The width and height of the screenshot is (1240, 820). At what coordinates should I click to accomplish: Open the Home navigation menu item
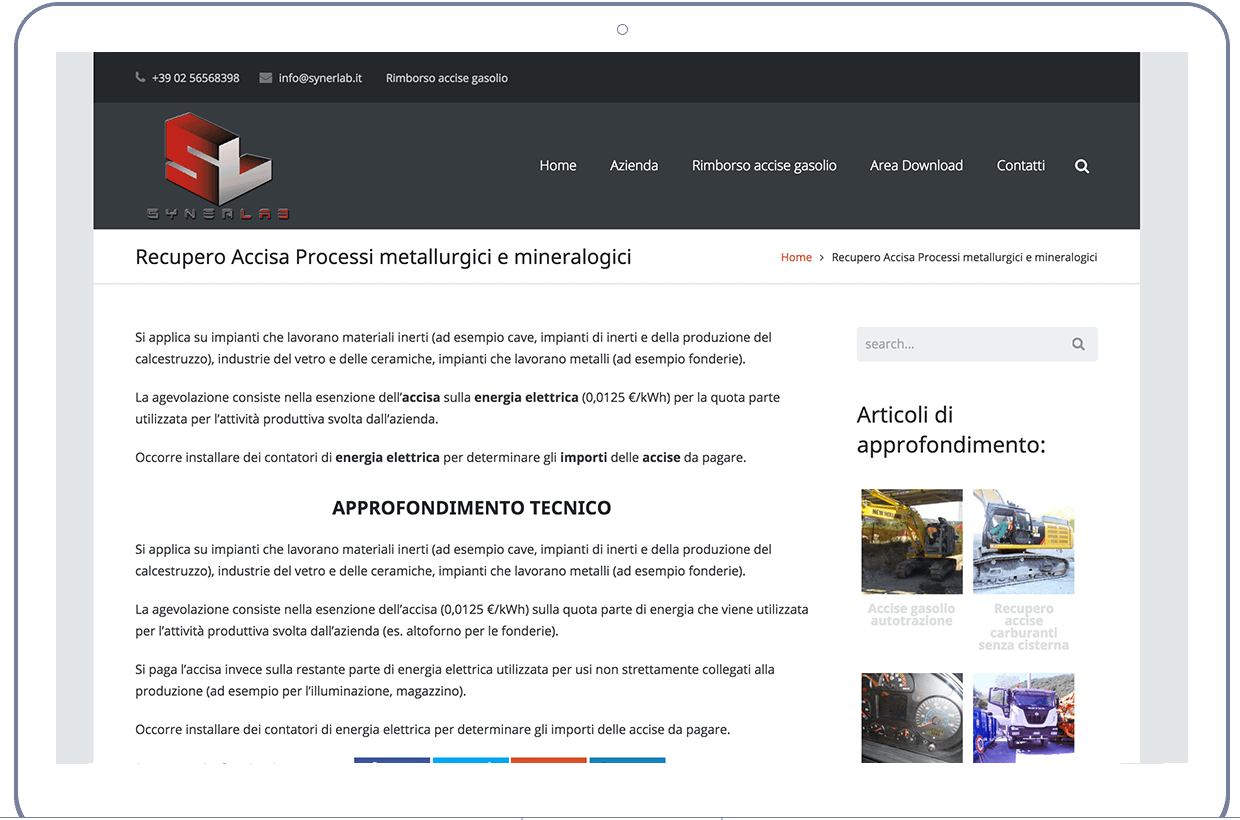click(x=557, y=166)
